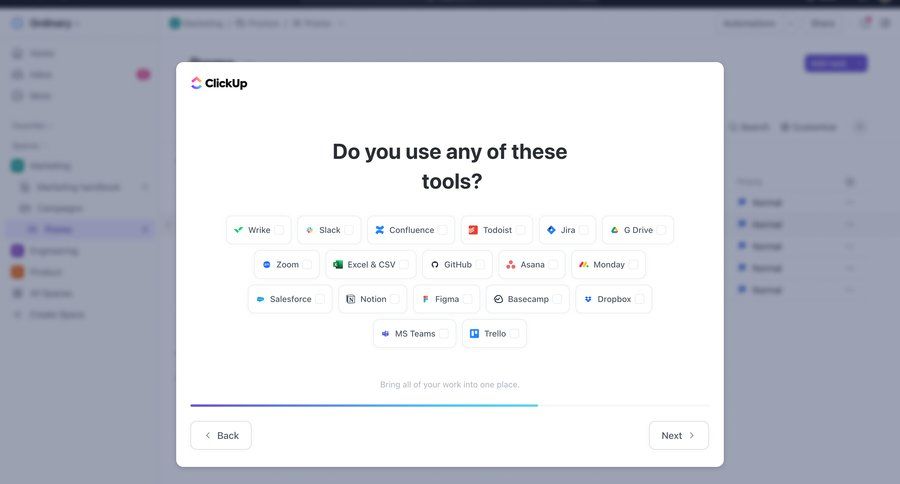The image size is (900, 484).
Task: Click the Confluence logo icon
Action: 379,230
